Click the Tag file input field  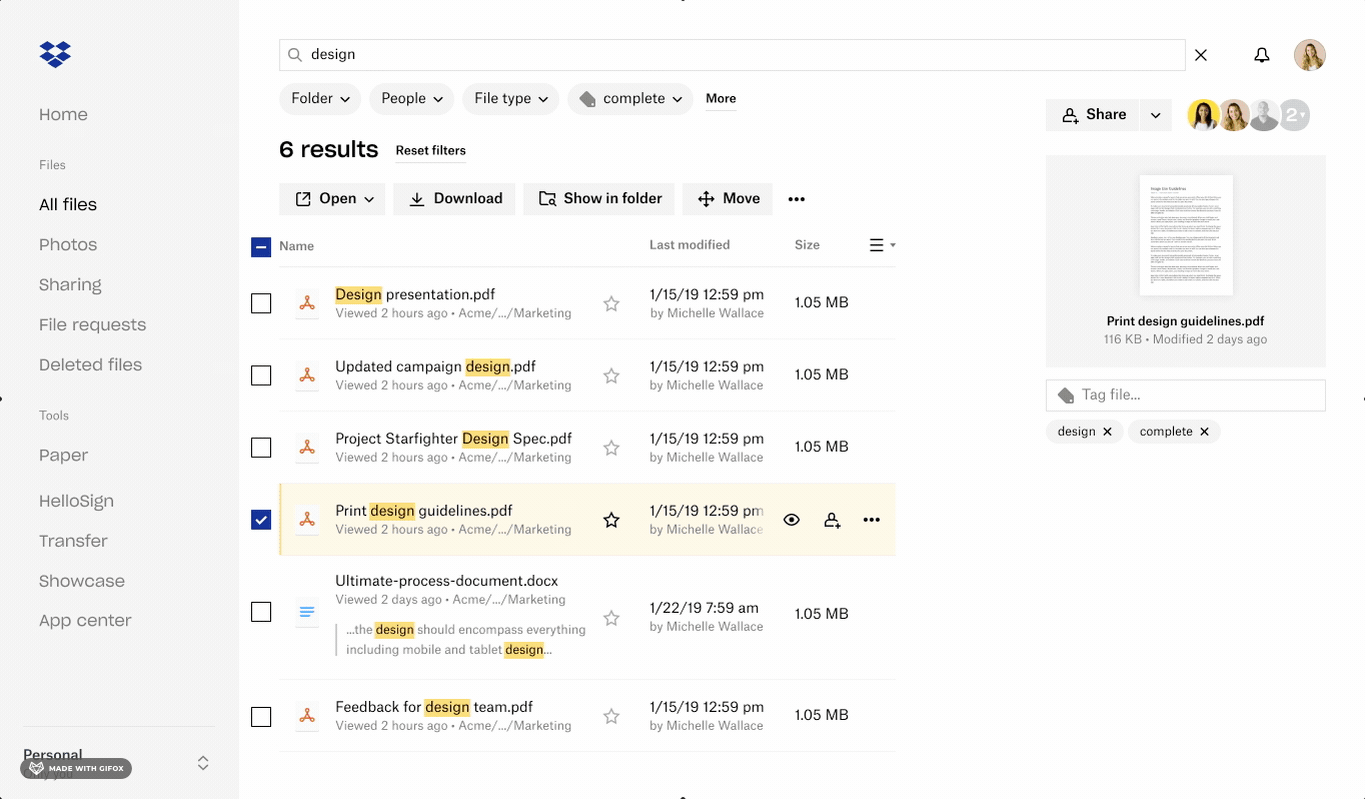click(1185, 395)
